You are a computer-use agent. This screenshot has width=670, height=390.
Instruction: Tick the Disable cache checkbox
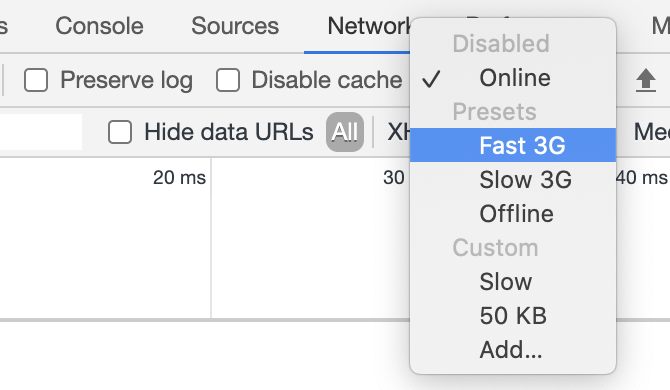click(x=228, y=80)
